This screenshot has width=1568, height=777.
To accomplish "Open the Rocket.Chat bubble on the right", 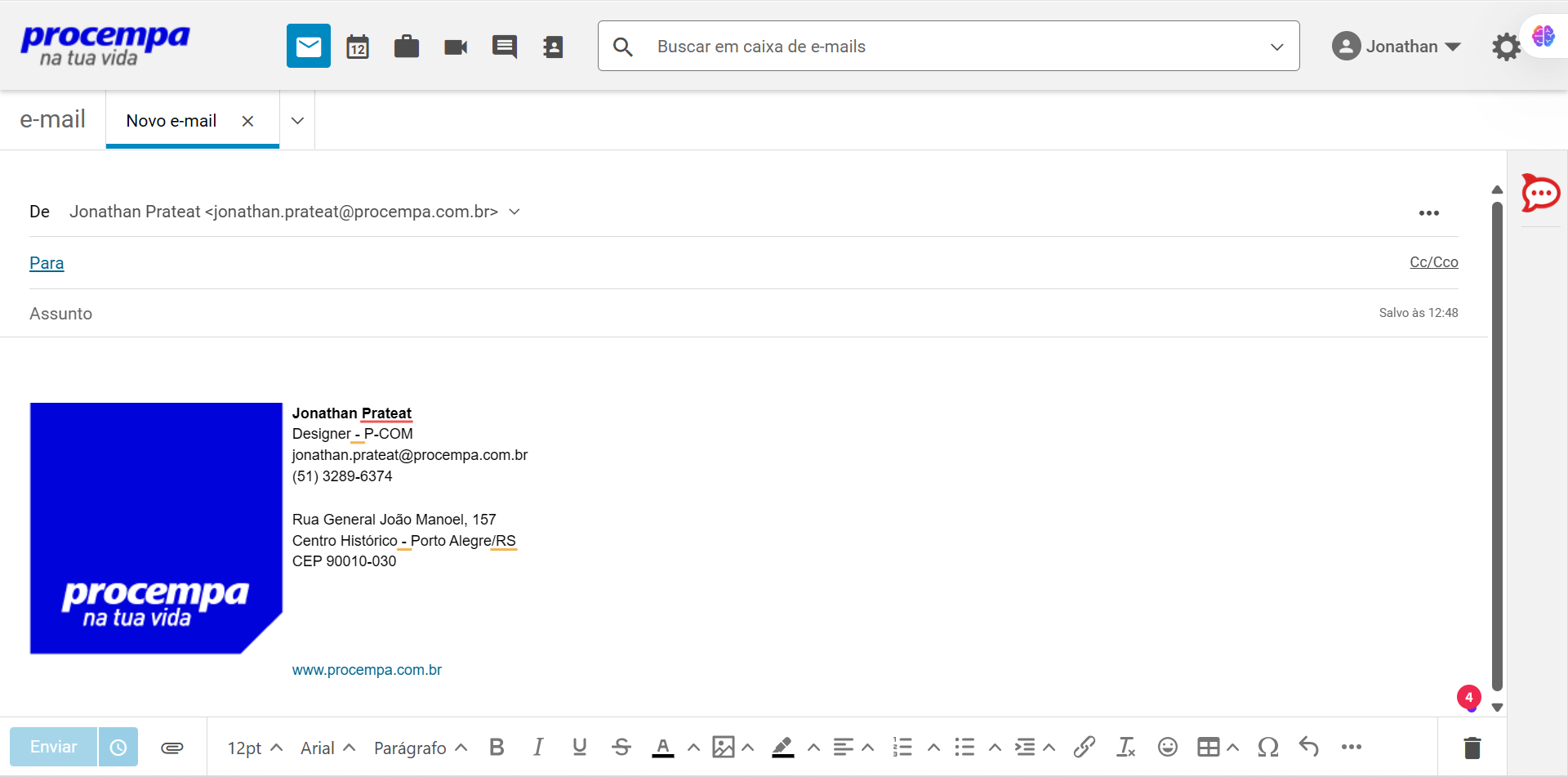I will tap(1540, 194).
